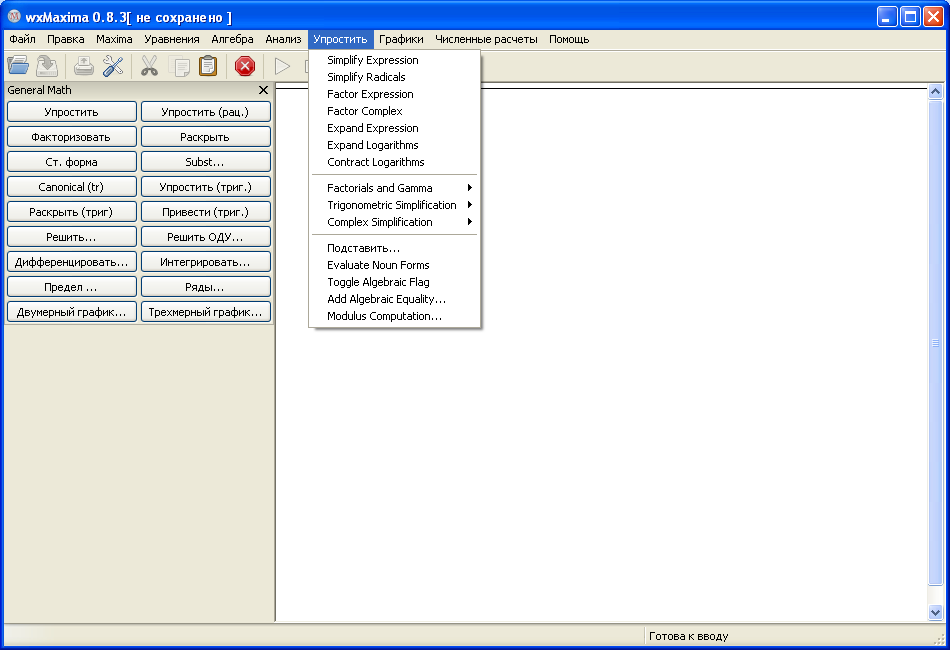Open the Алгебра menu
Image resolution: width=950 pixels, height=650 pixels.
[232, 39]
